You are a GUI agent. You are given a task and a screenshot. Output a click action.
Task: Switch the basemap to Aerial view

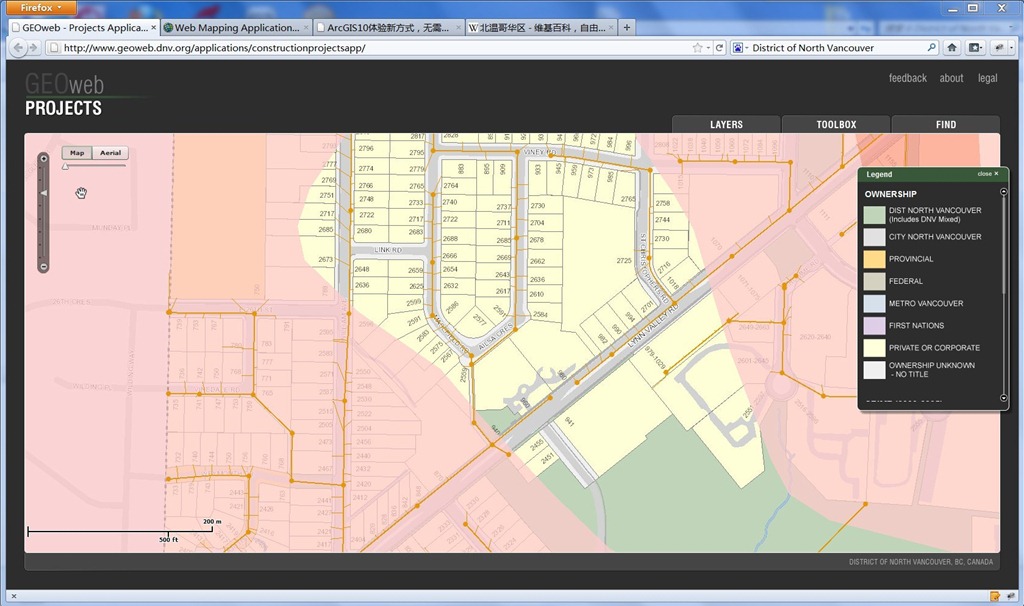(x=110, y=153)
